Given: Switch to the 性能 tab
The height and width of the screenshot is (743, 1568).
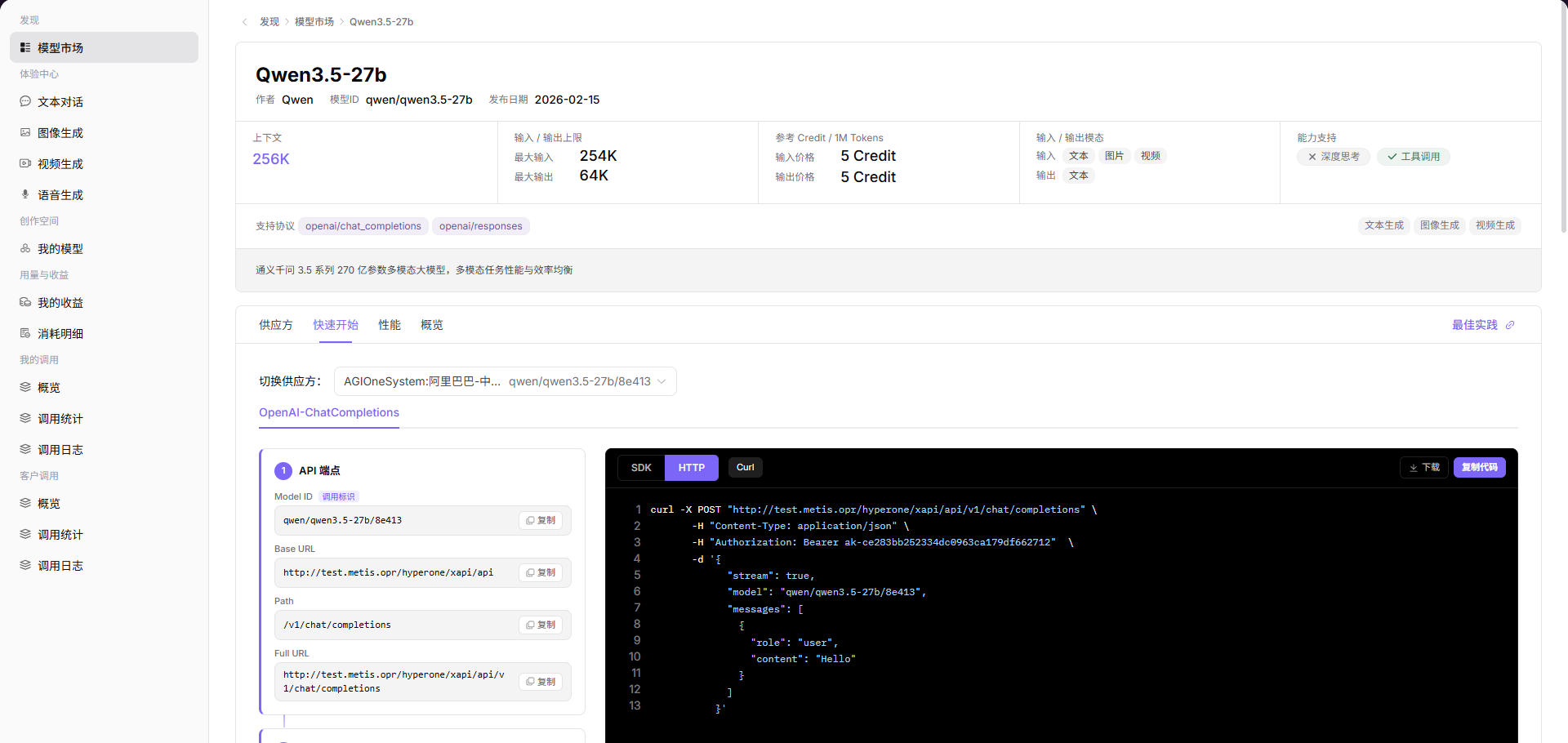Looking at the screenshot, I should click(x=390, y=325).
